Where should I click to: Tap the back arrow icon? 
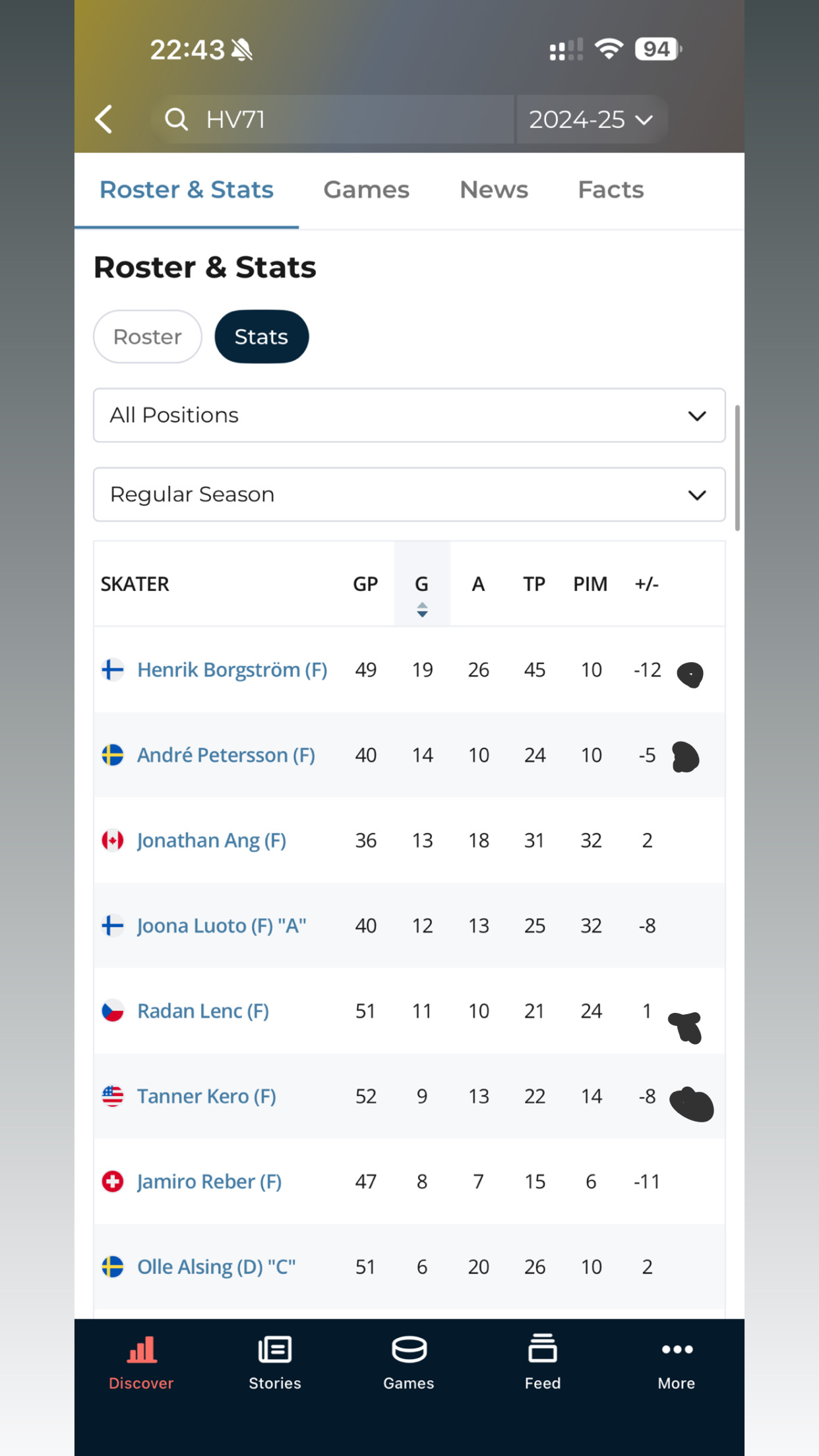104,119
